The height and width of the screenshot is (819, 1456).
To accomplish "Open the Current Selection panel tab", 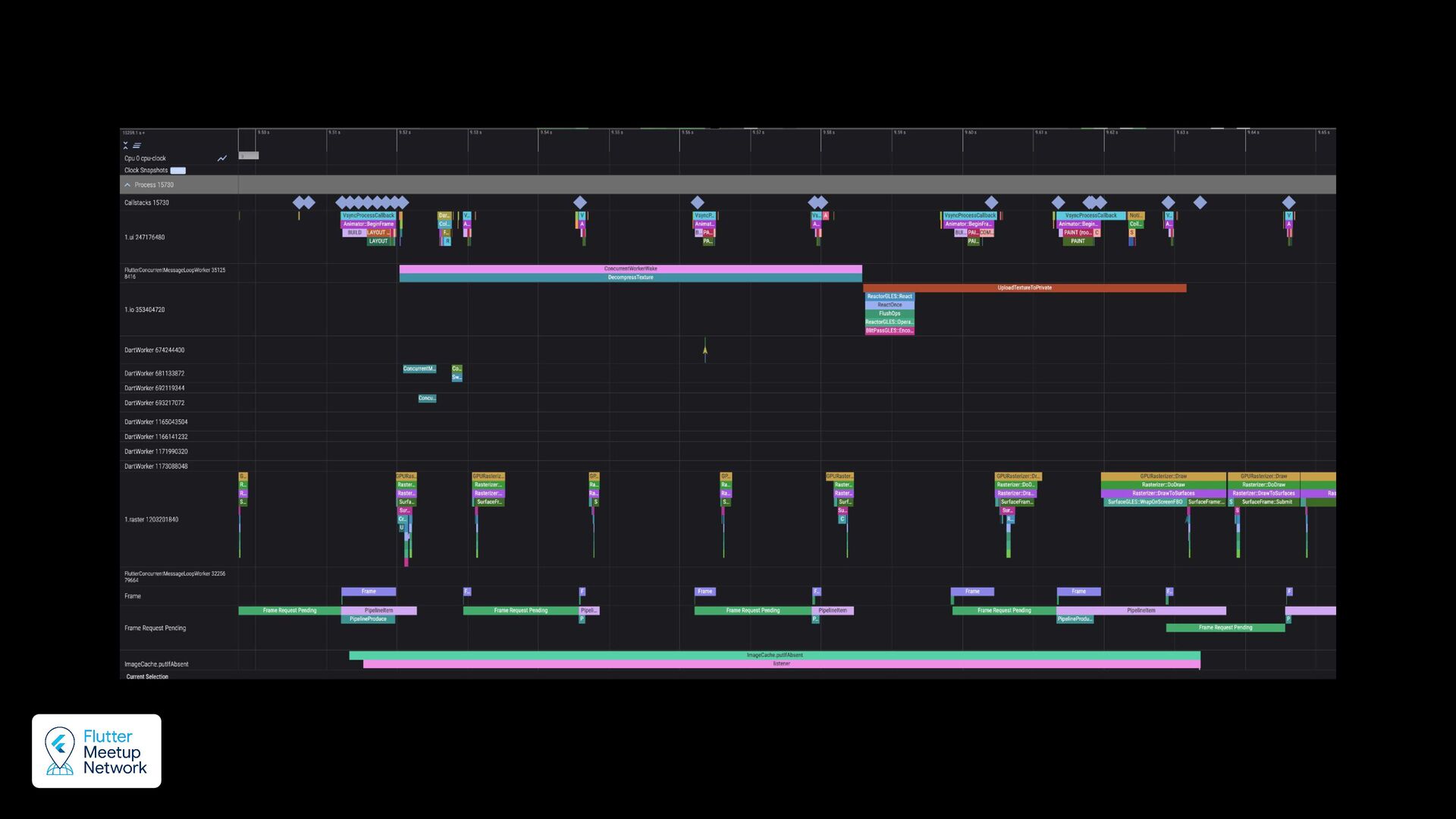I will pyautogui.click(x=147, y=676).
